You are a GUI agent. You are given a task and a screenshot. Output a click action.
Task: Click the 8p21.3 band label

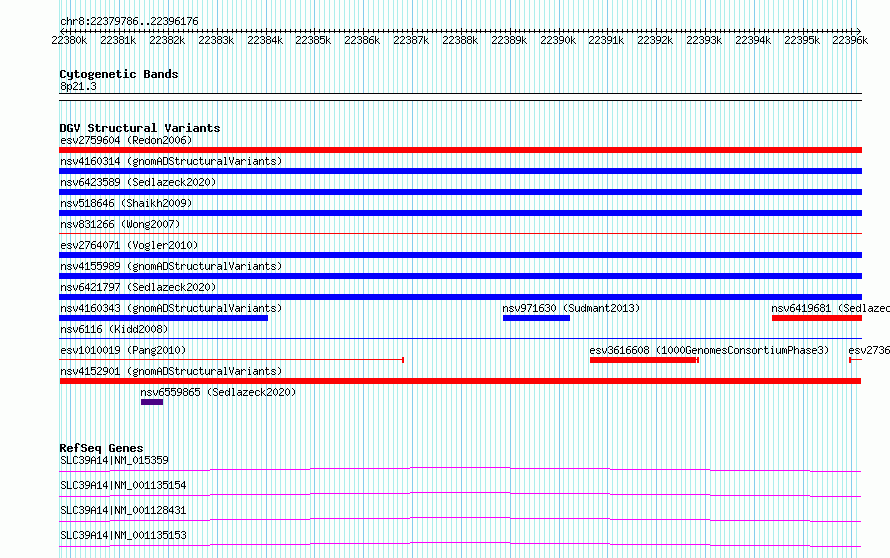click(78, 86)
